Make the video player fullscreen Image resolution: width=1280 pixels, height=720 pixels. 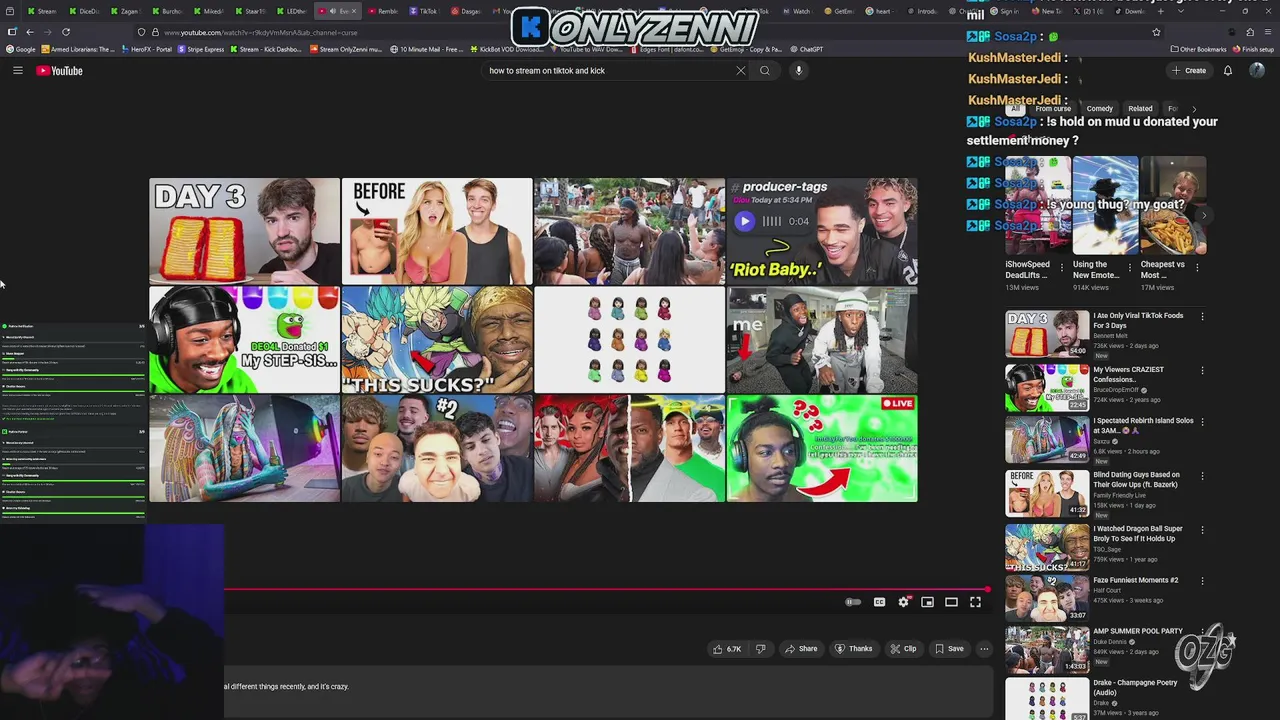(x=975, y=602)
